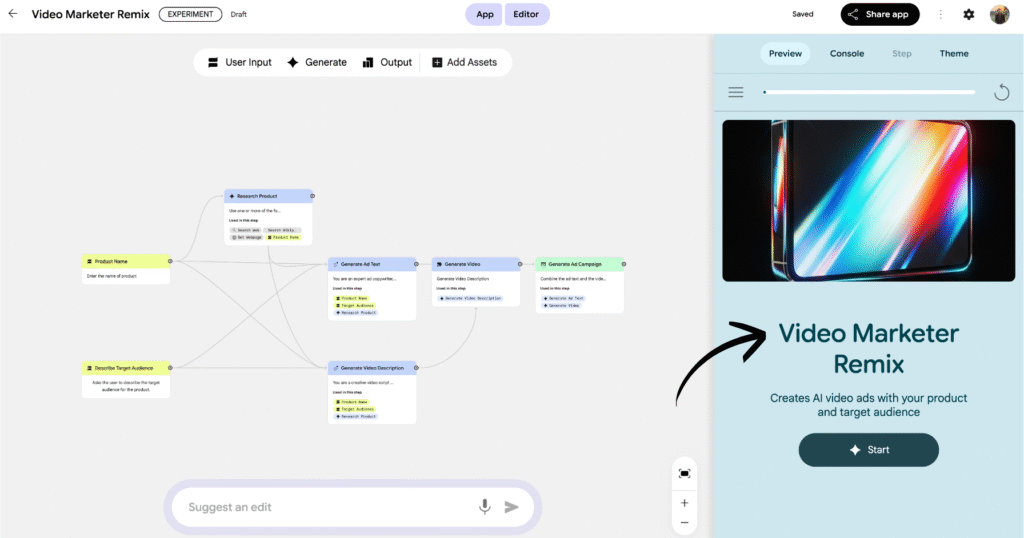Open the hamburger menu in the preview
The width and height of the screenshot is (1024, 538).
click(x=736, y=92)
